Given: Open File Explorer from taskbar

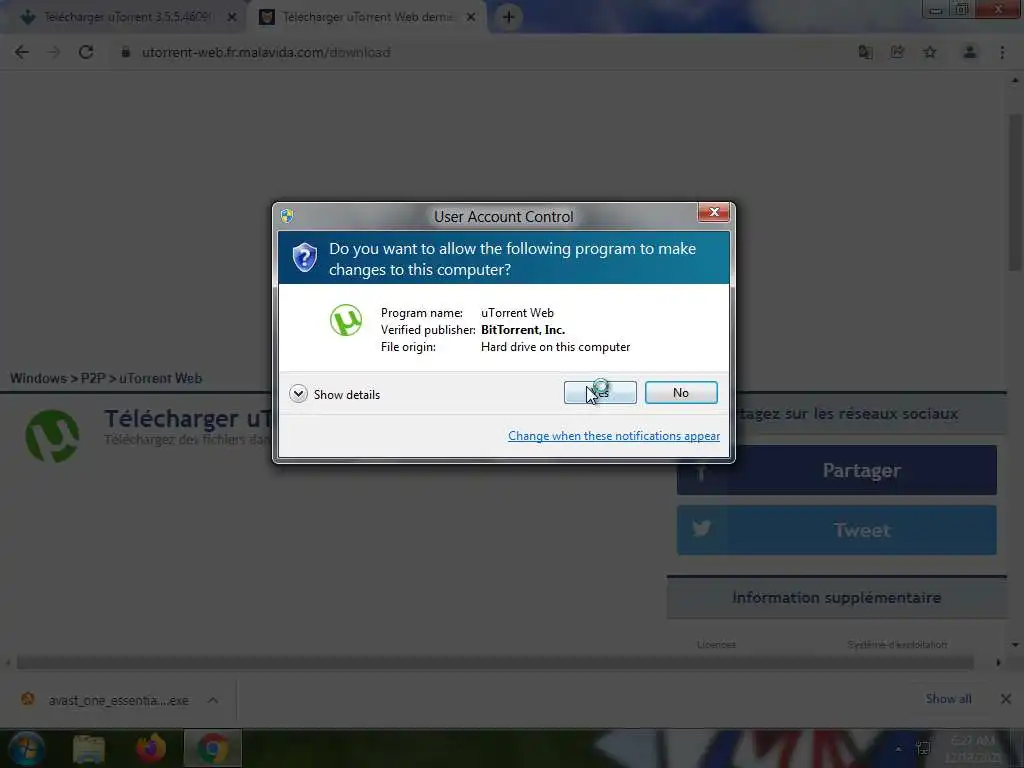Looking at the screenshot, I should coord(89,748).
